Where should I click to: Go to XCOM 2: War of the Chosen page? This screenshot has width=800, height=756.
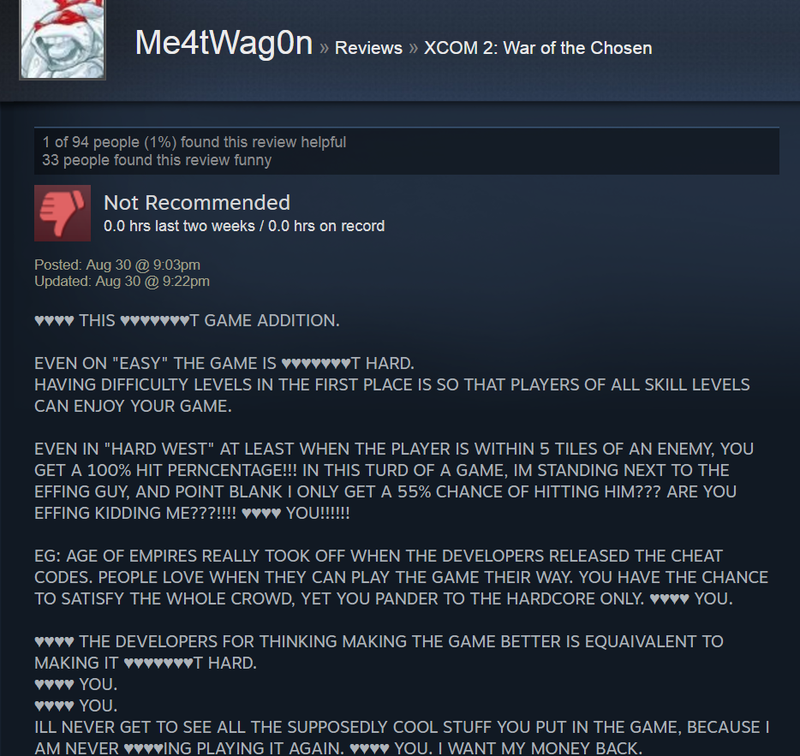point(538,48)
